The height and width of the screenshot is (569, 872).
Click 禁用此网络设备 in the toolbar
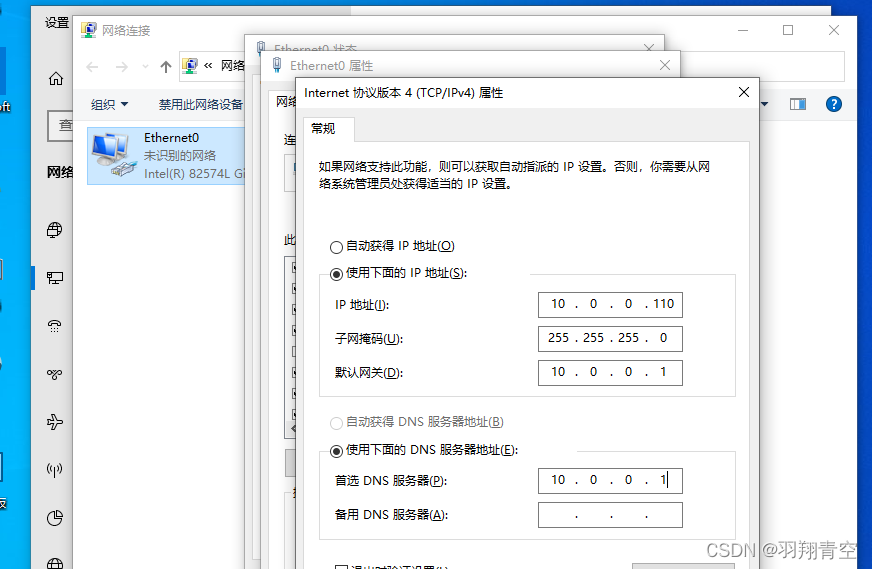tap(201, 105)
